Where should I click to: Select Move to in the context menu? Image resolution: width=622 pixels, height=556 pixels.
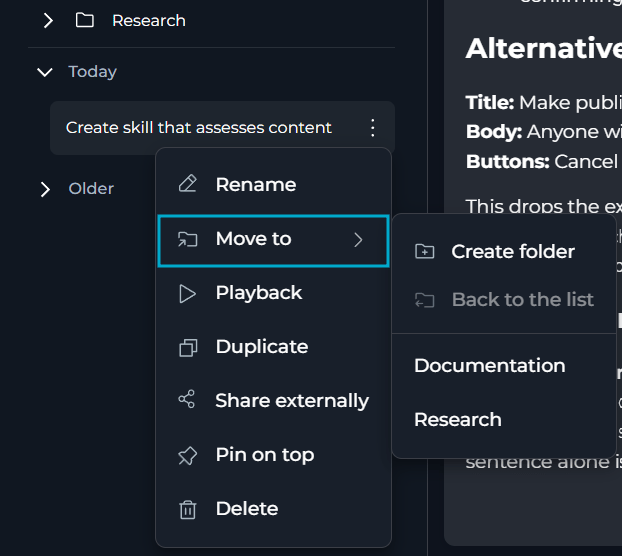pos(273,241)
